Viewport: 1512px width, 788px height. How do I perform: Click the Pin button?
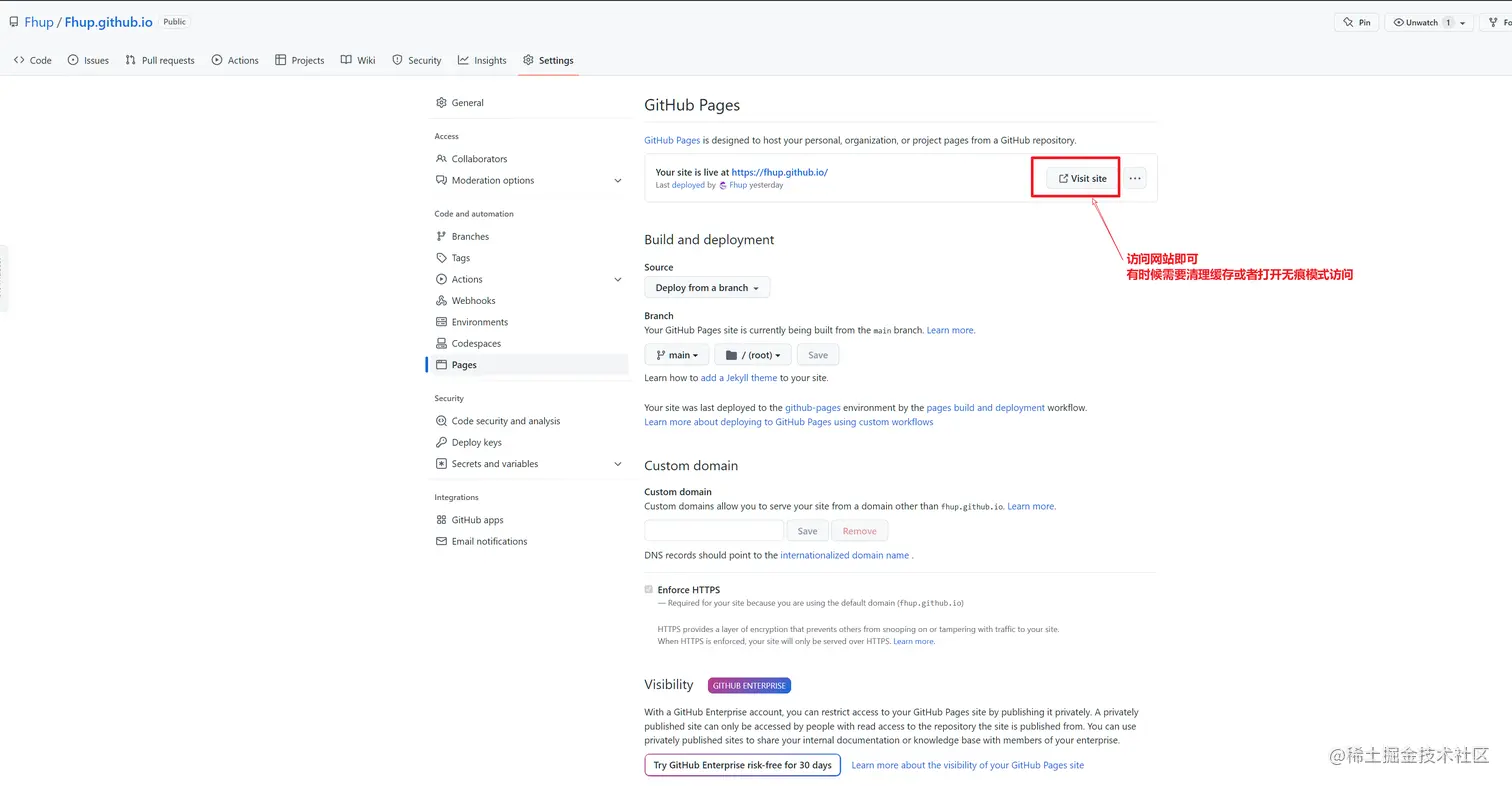pyautogui.click(x=1357, y=22)
